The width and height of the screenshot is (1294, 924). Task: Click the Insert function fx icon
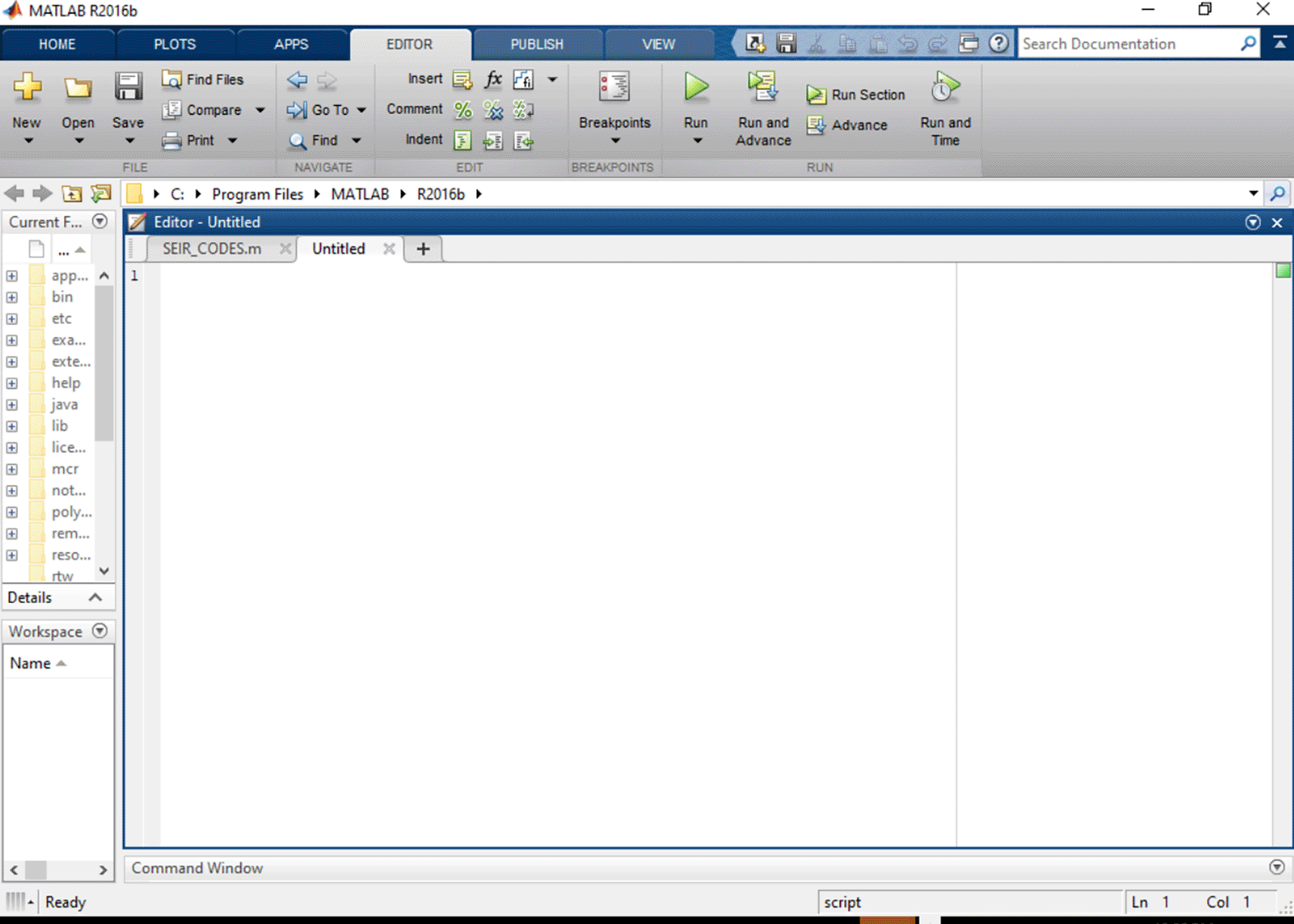pos(493,79)
